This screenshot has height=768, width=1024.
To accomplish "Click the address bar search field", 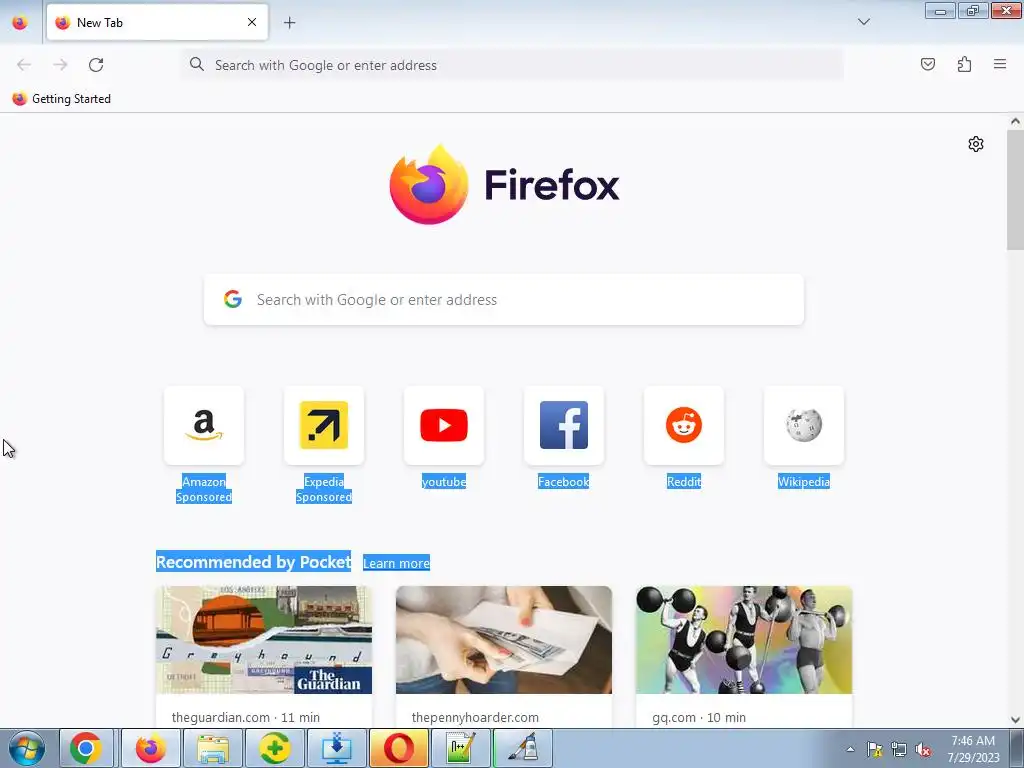I will 512,65.
